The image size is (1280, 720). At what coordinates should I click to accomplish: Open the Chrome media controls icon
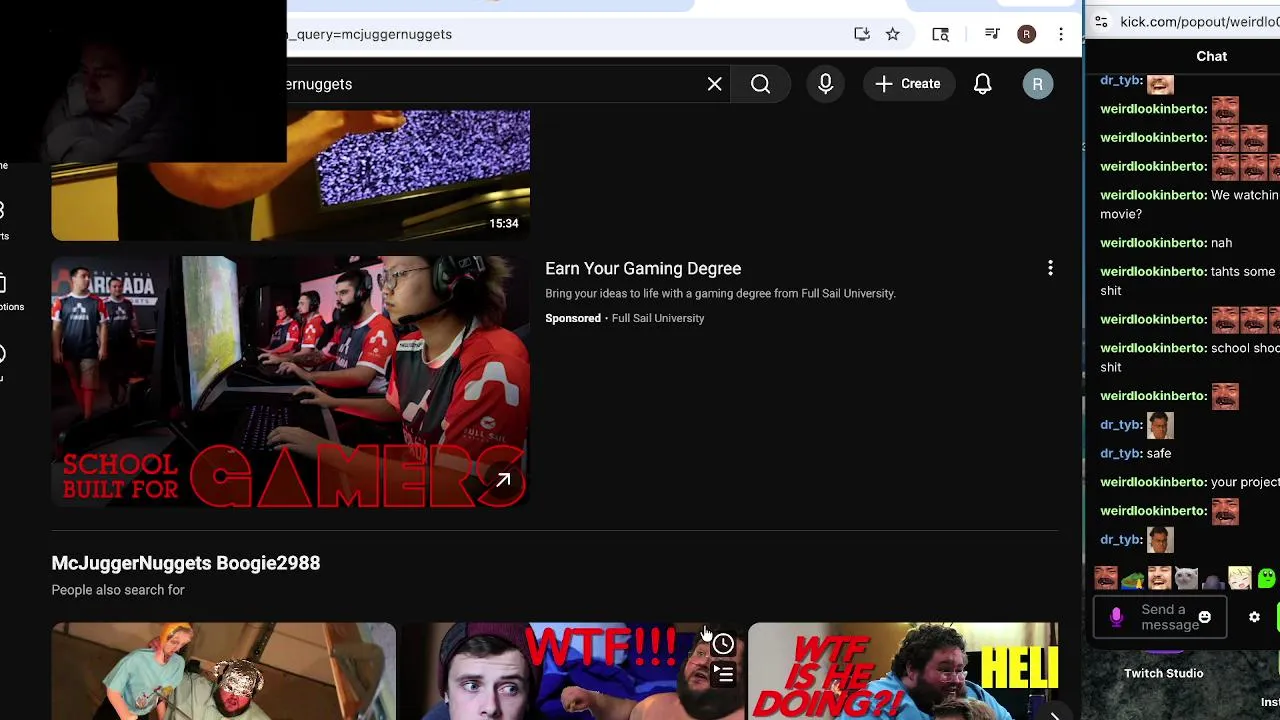tap(992, 34)
